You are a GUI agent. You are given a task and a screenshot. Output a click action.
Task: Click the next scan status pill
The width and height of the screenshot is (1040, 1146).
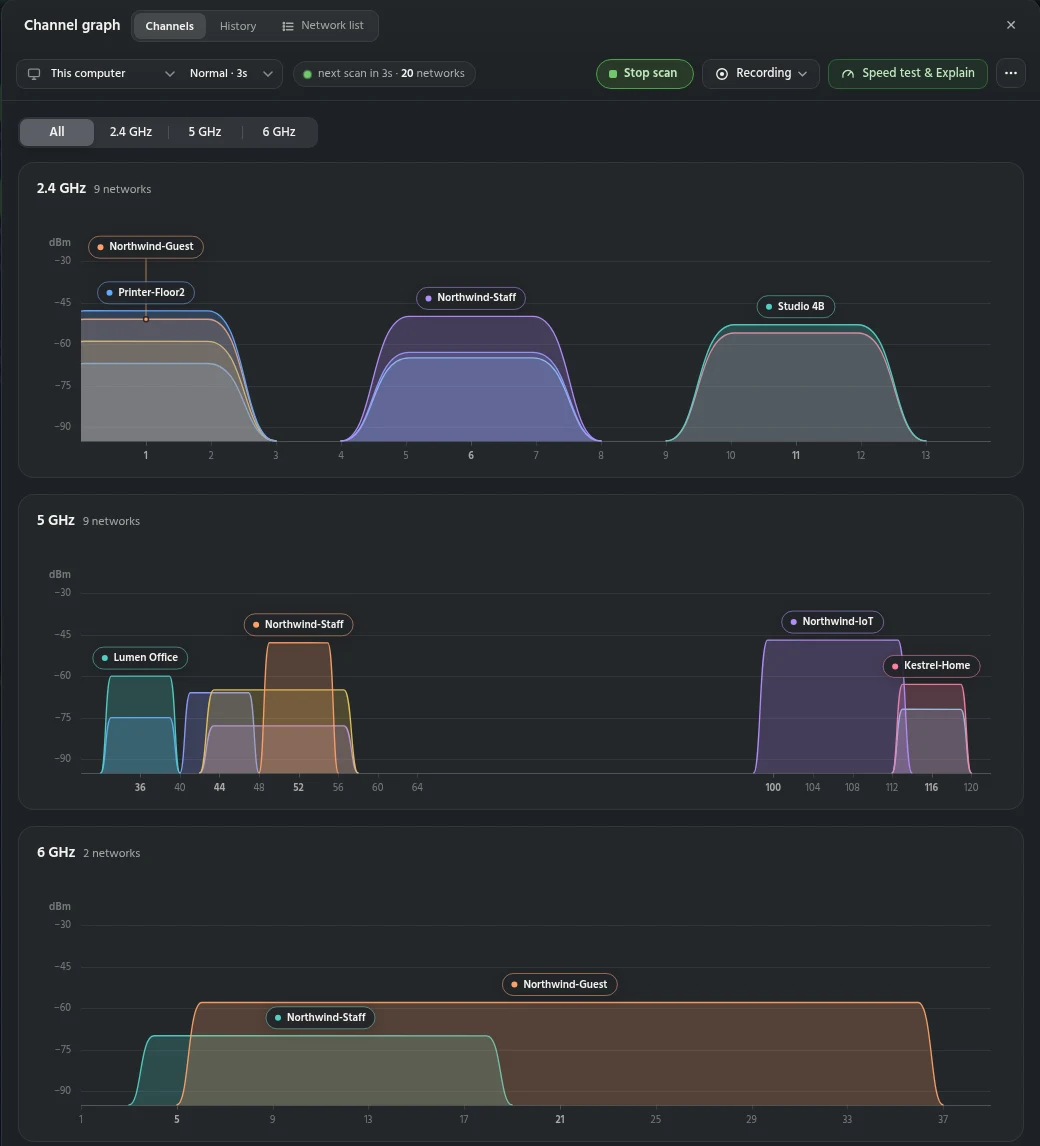coord(384,74)
